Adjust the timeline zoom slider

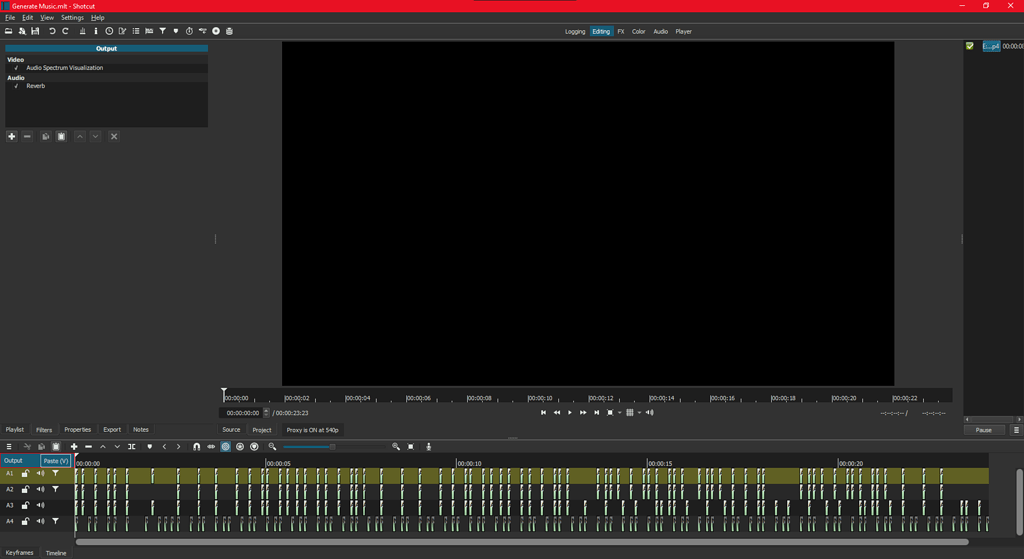[x=333, y=447]
